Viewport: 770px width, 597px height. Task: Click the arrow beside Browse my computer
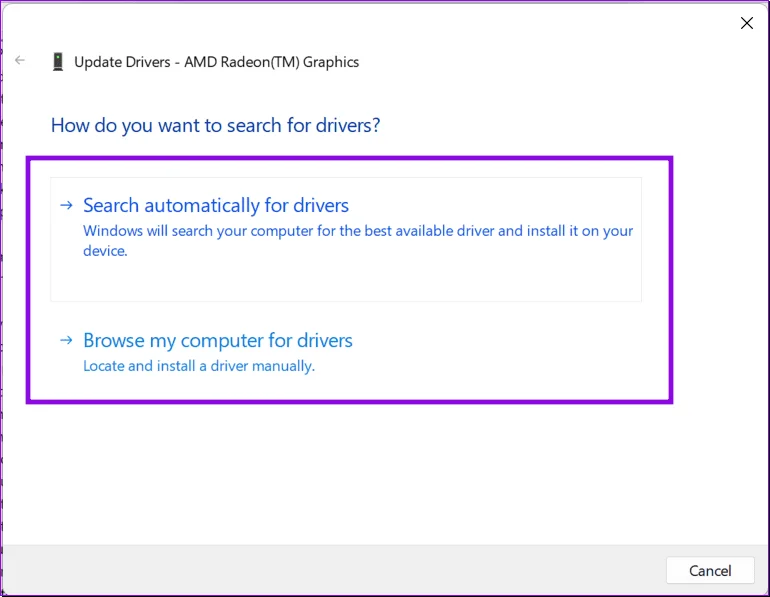pos(66,340)
